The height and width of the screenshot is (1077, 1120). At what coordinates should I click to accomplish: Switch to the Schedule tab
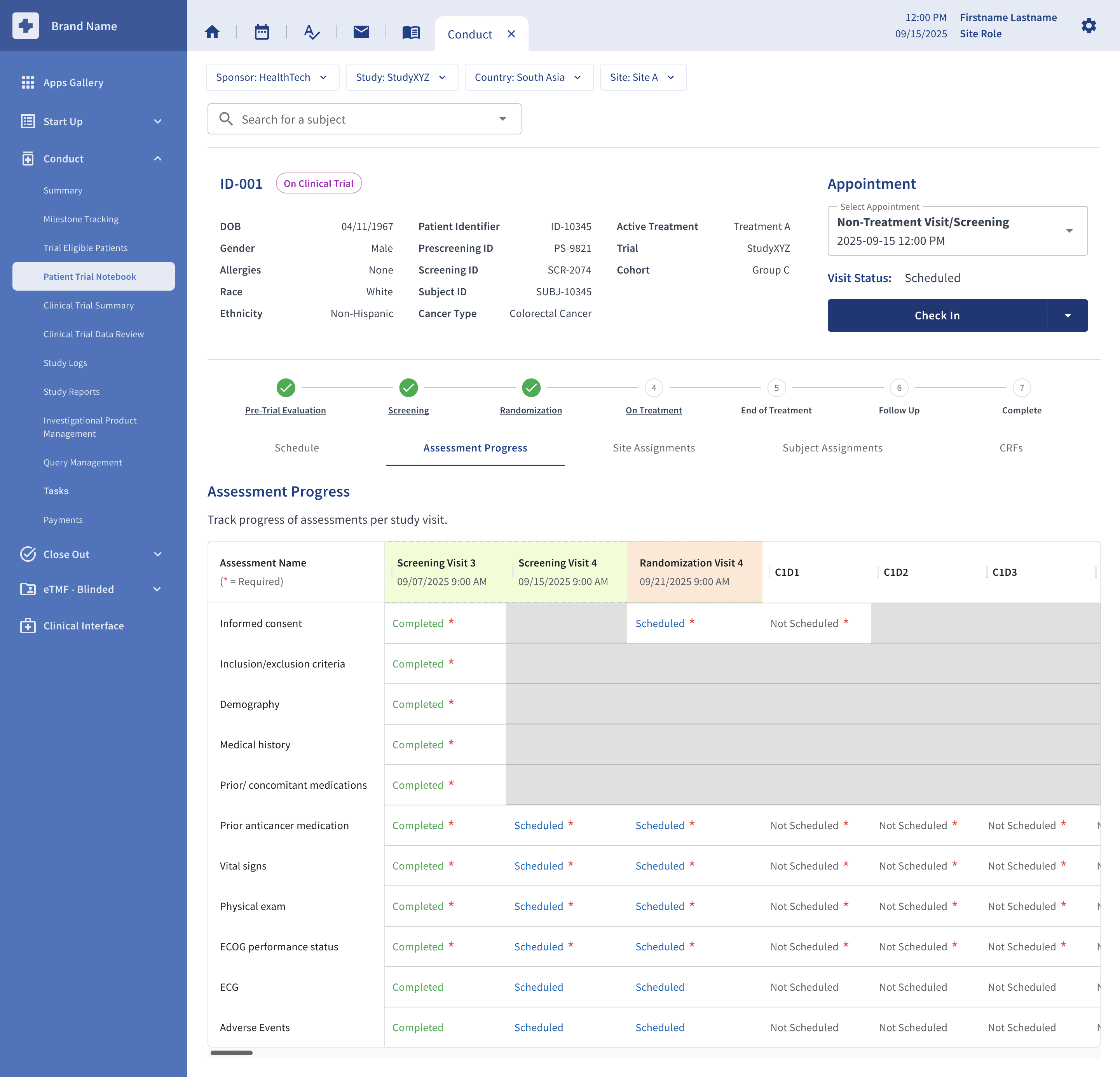(x=297, y=448)
